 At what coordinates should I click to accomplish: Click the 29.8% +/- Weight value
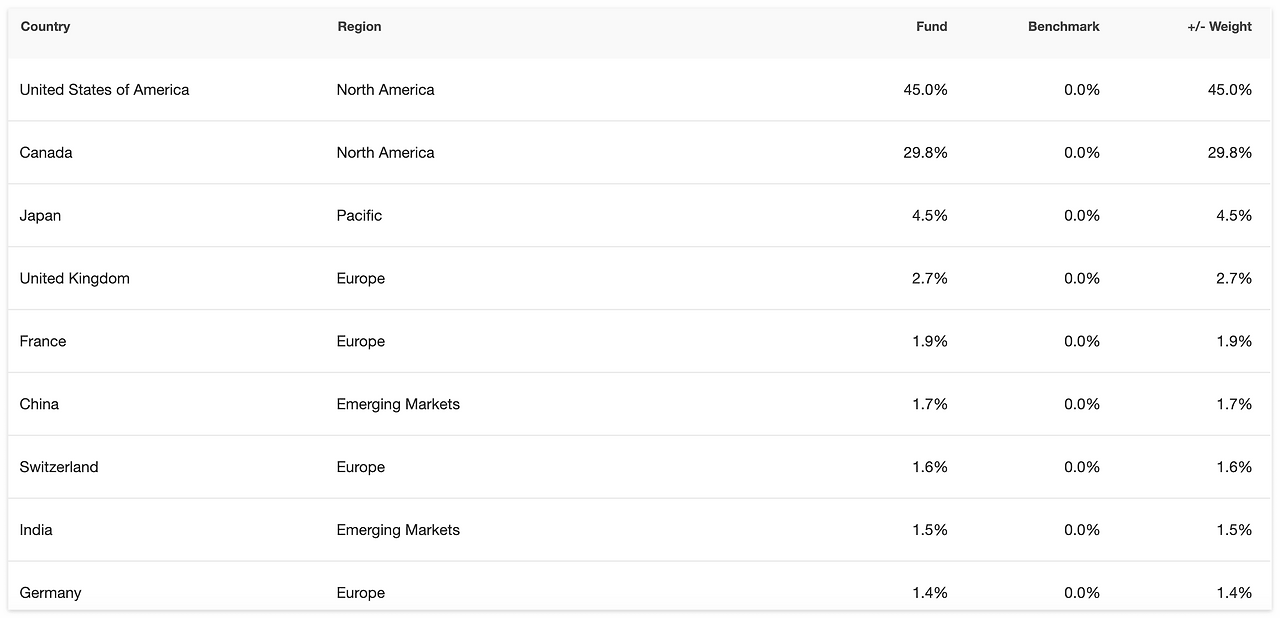point(1229,153)
